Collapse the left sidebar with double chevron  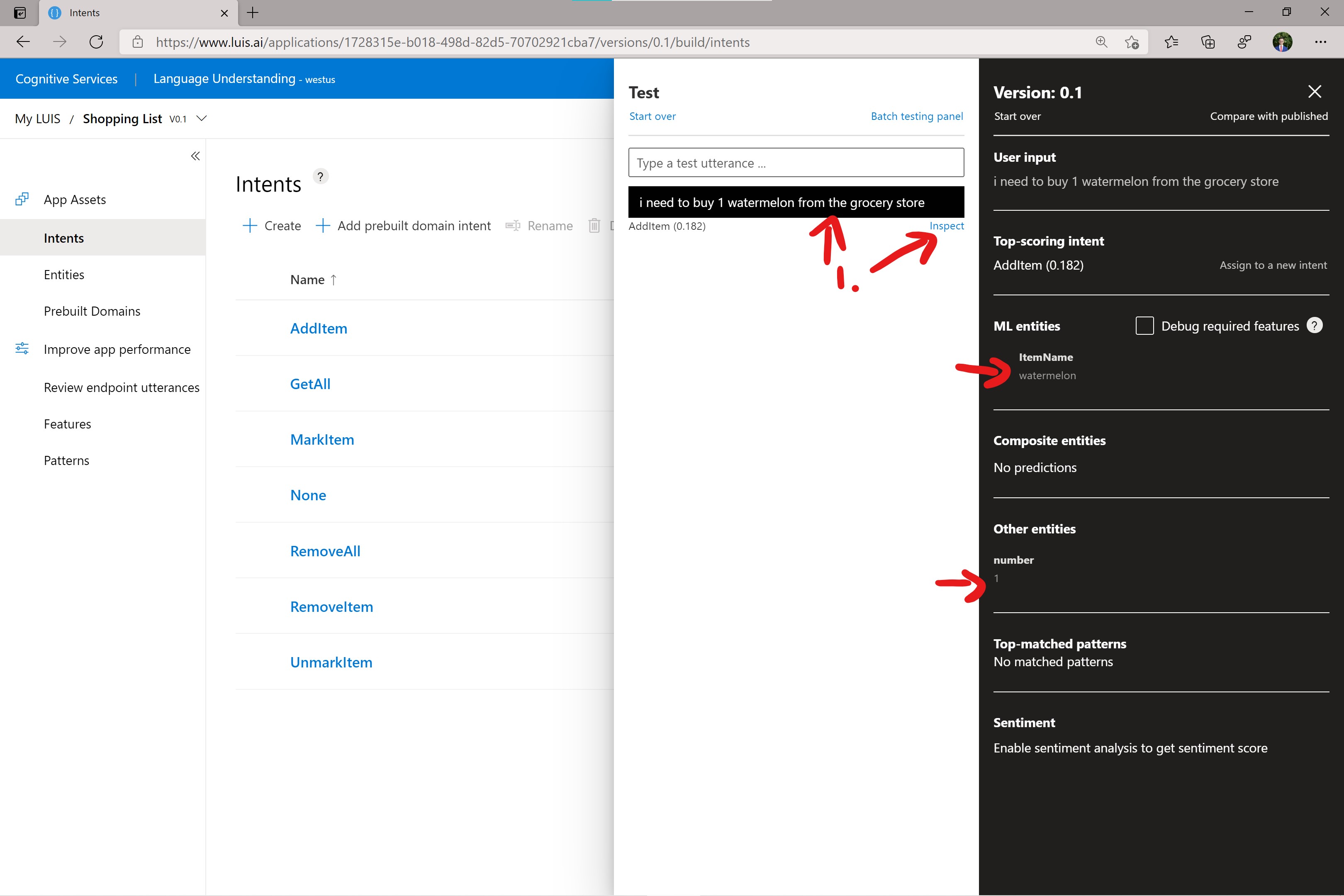point(195,156)
